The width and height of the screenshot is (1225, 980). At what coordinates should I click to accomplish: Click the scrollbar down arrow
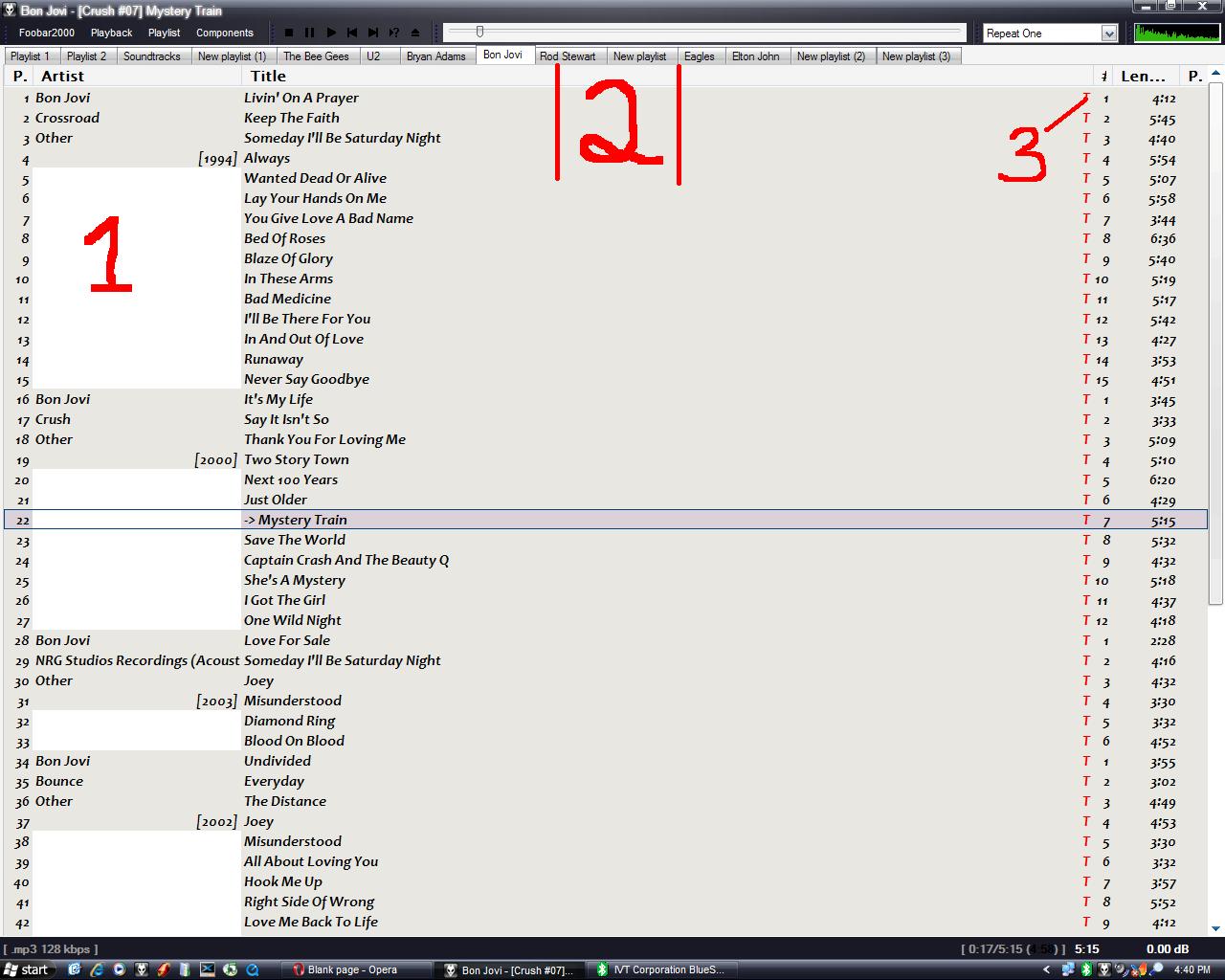coord(1215,928)
